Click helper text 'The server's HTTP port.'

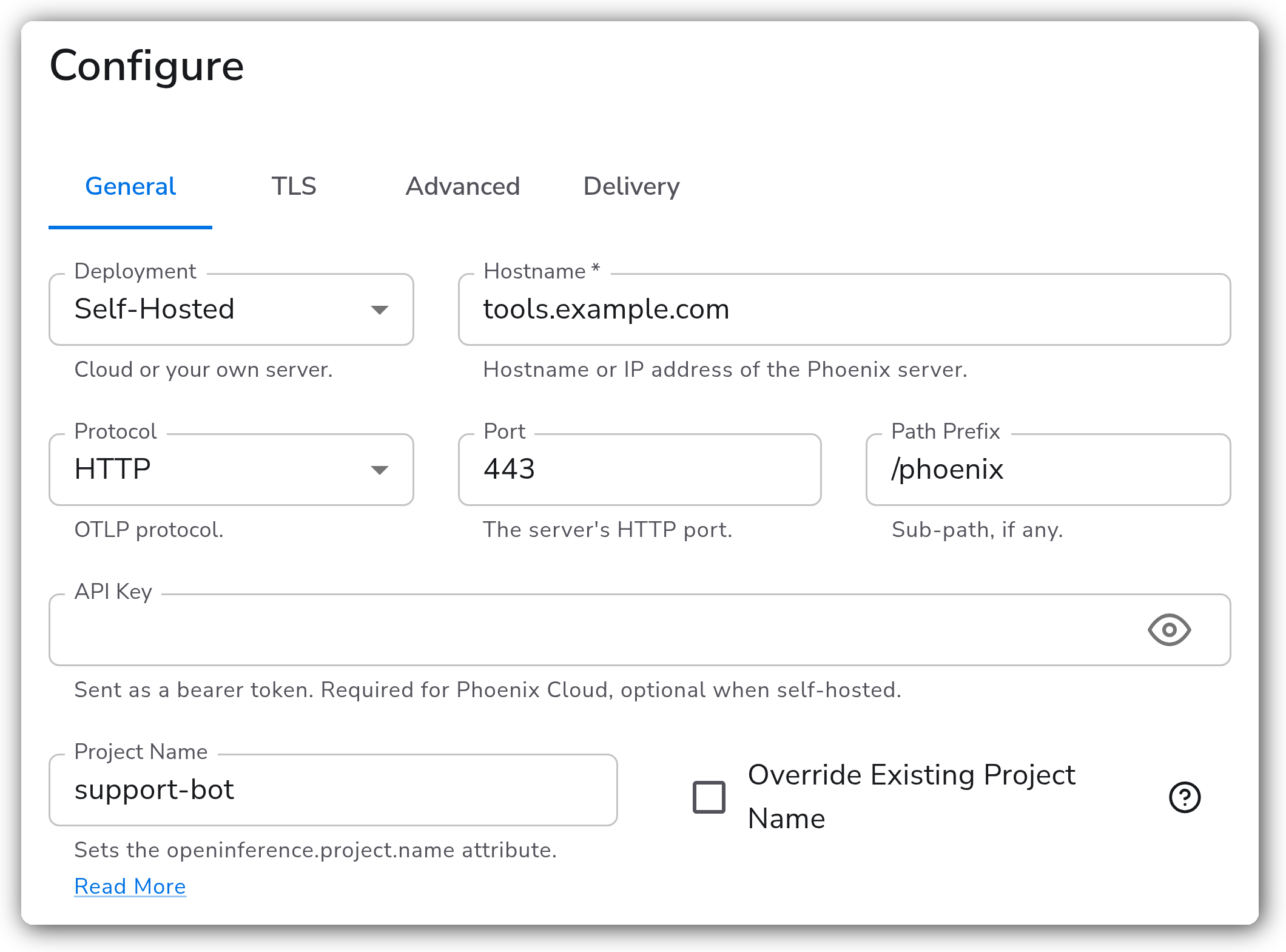pyautogui.click(x=608, y=530)
